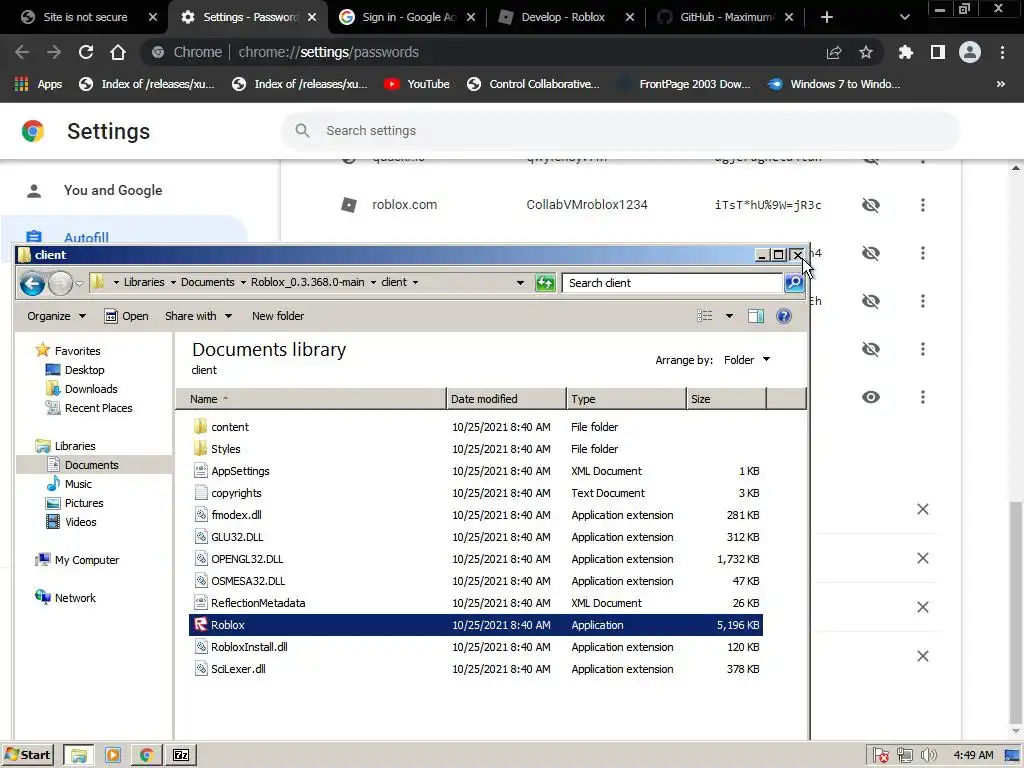Open Chrome three-dot menu
The height and width of the screenshot is (768, 1024).
click(1002, 52)
